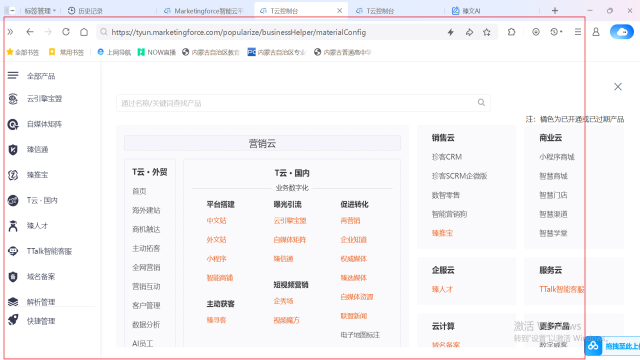This screenshot has width=640, height=360.
Task: Switch to the inactive T云控制台 tab
Action: click(375, 11)
